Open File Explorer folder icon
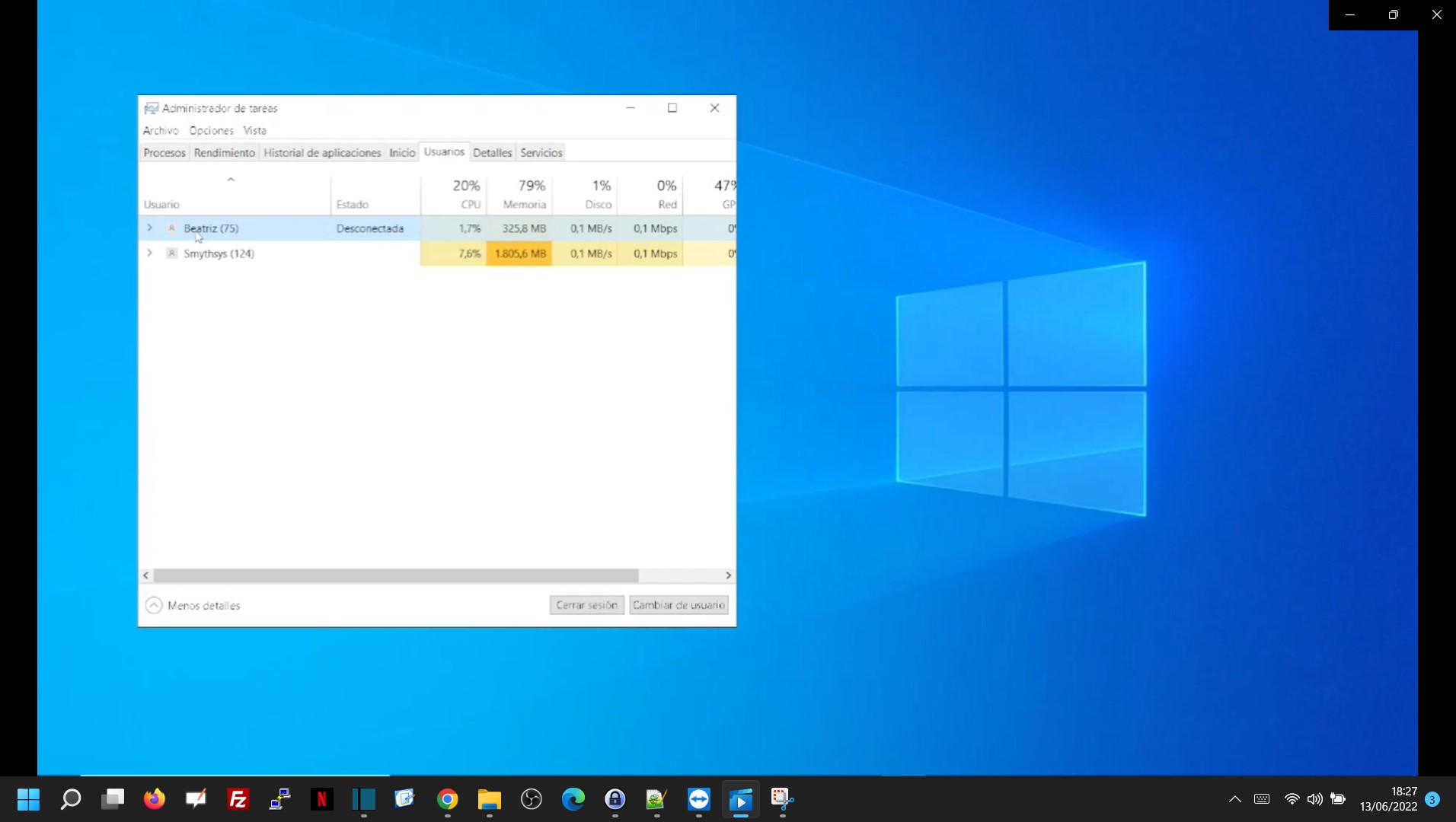This screenshot has width=1456, height=822. click(x=489, y=798)
